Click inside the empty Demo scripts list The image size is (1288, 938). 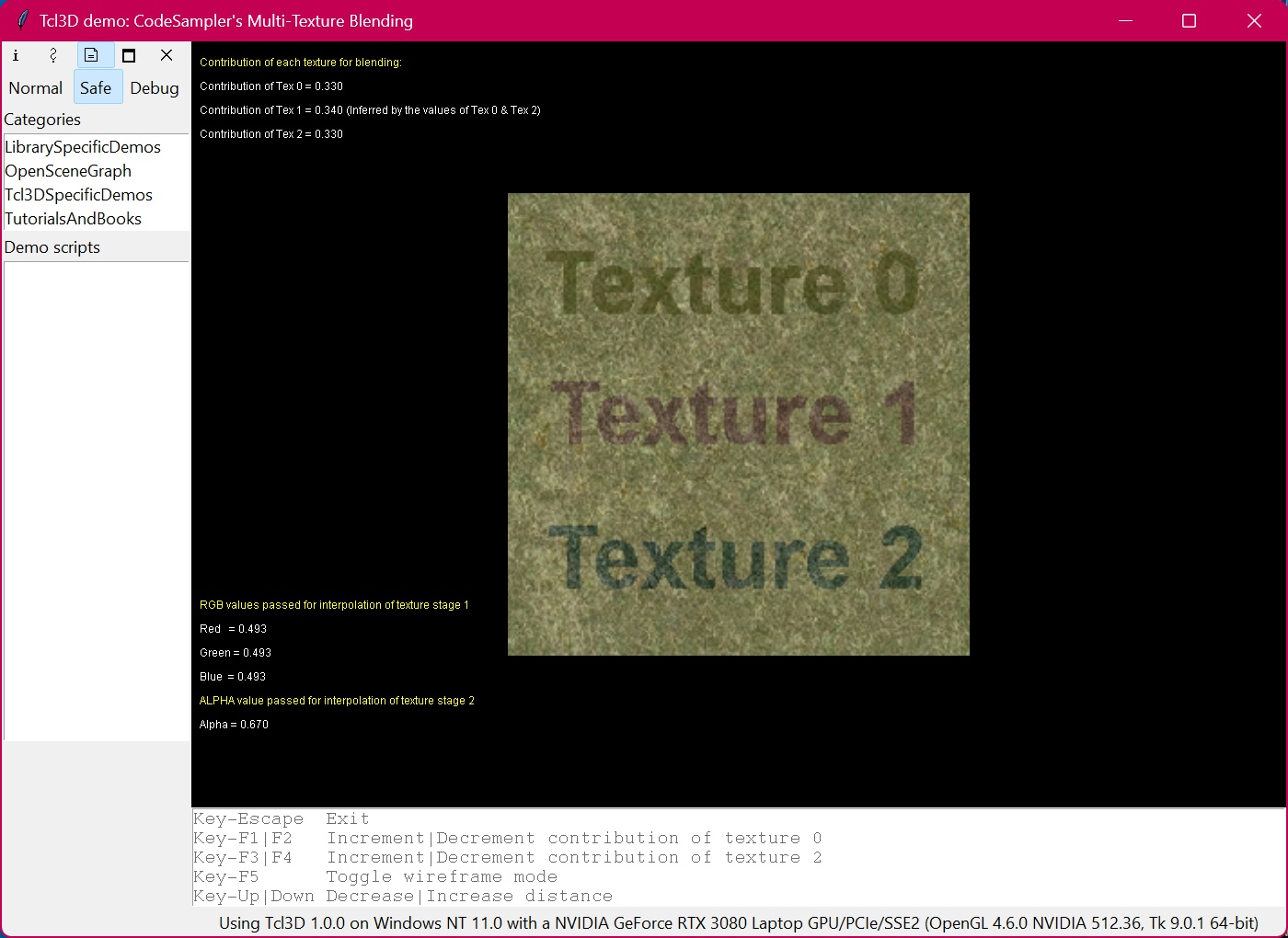point(97,501)
